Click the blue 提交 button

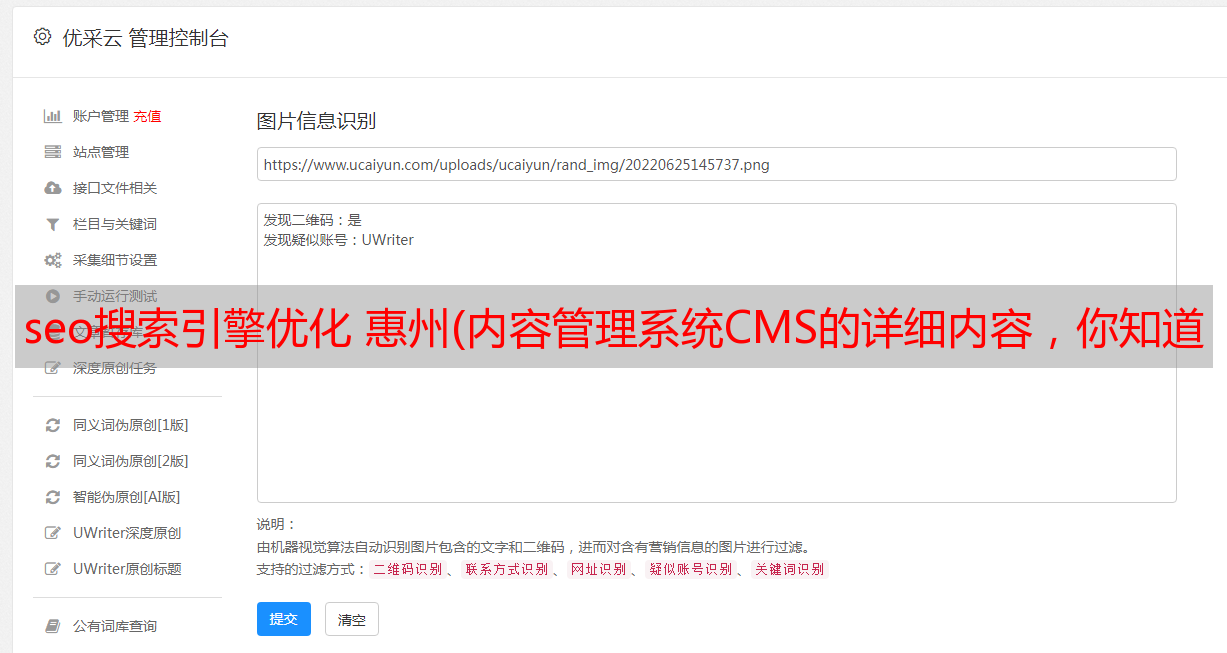coord(284,619)
